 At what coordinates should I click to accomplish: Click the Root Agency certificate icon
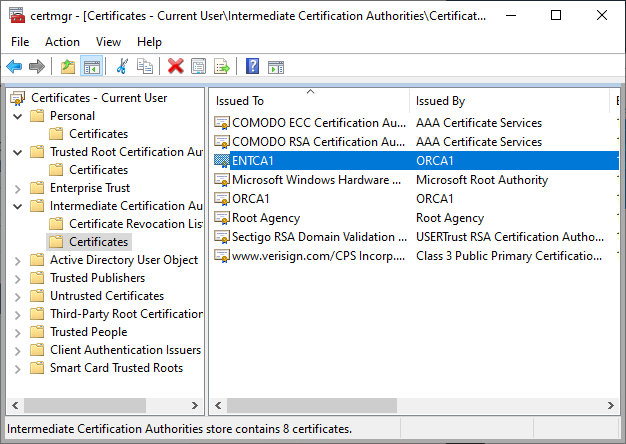pos(222,218)
